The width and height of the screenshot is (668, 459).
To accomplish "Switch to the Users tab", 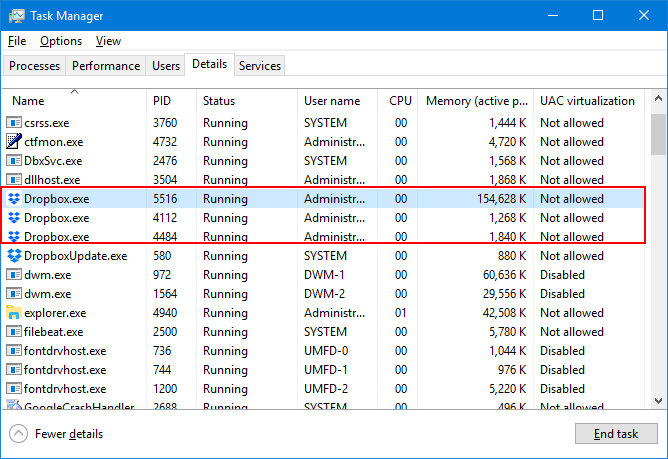I will click(x=166, y=66).
